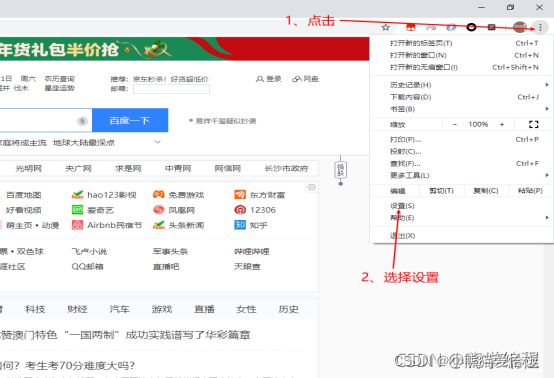Switch to the 财经 news tab
554x378 pixels.
point(77,309)
